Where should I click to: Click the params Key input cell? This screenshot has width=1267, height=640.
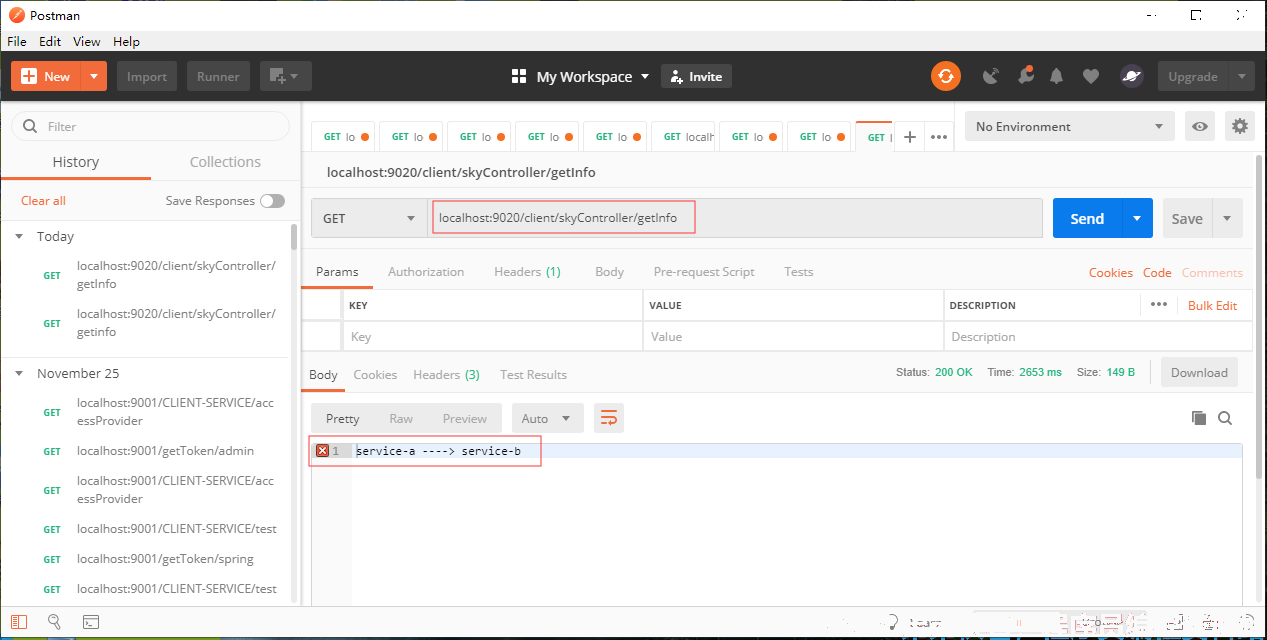tap(493, 336)
